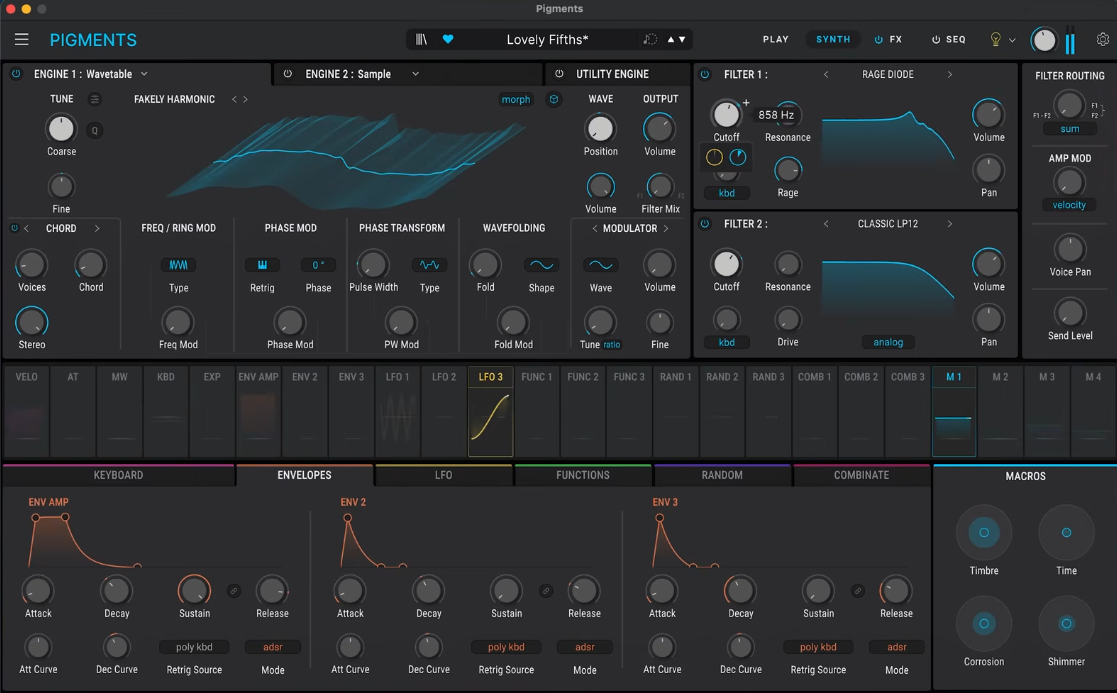Toggle Filter 2 power button
1117x693 pixels.
(704, 224)
